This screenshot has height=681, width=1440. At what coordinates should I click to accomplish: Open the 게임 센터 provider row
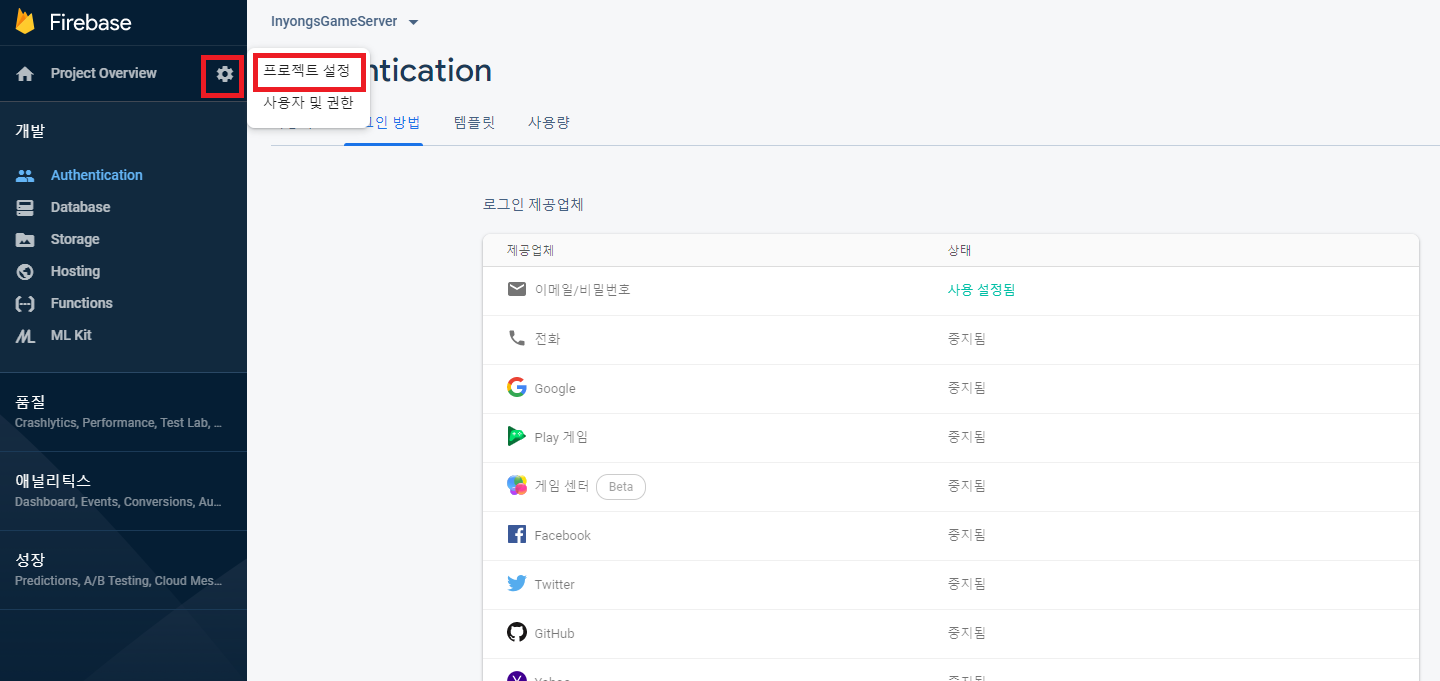[x=950, y=486]
